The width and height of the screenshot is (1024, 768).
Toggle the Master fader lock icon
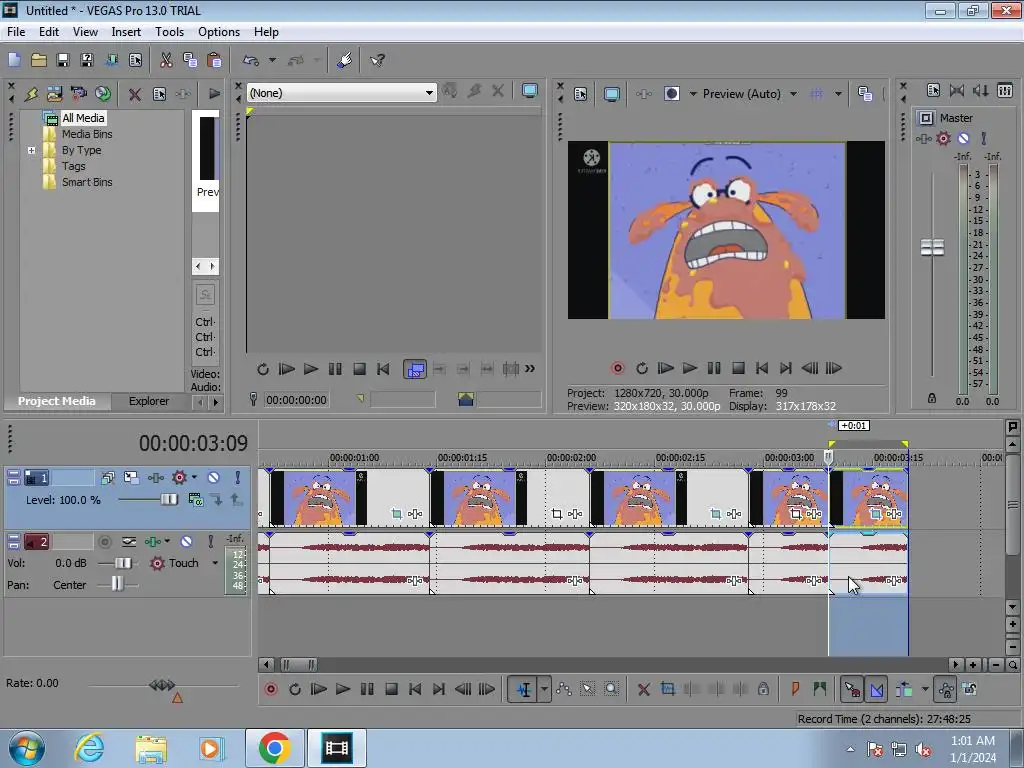(x=932, y=398)
